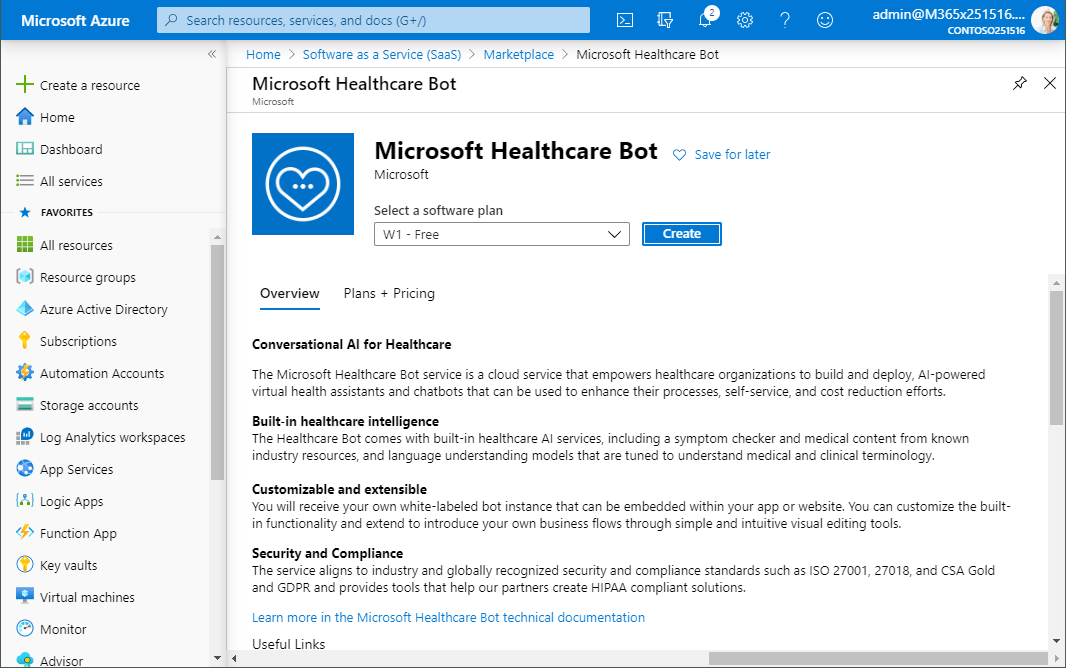Click the Dashboard icon in the sidebar
The height and width of the screenshot is (668, 1066).
(x=24, y=149)
